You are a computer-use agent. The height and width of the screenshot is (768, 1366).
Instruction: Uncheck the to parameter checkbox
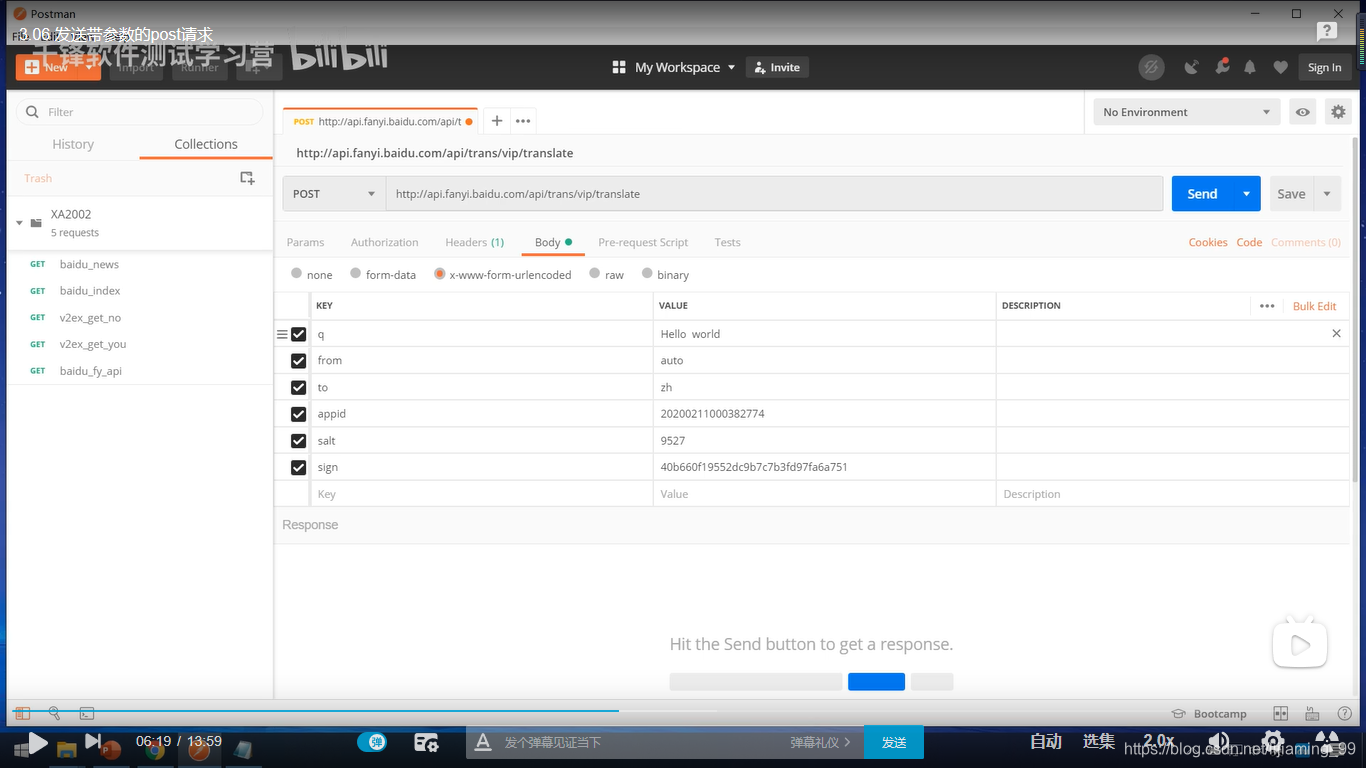click(x=298, y=388)
